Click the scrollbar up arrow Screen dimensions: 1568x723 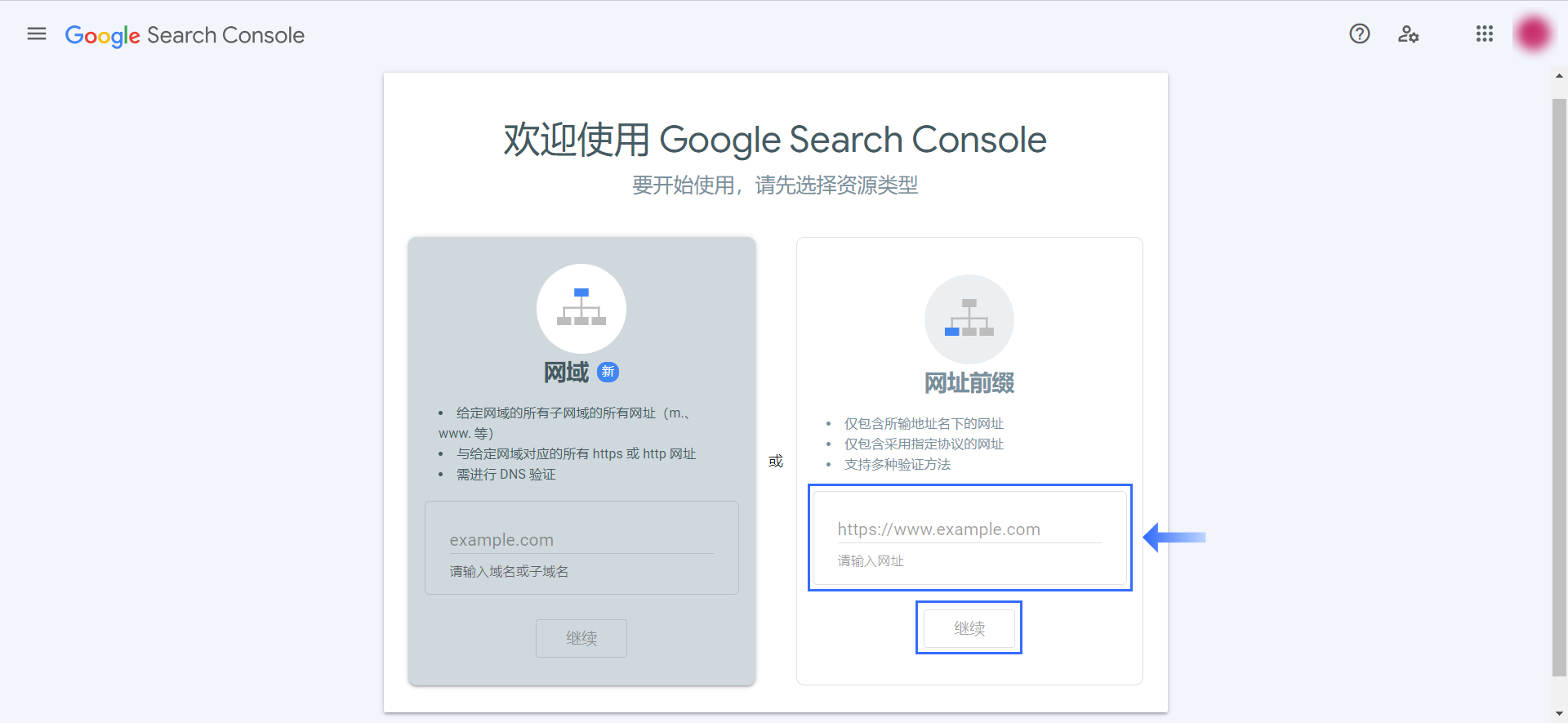tap(1560, 75)
